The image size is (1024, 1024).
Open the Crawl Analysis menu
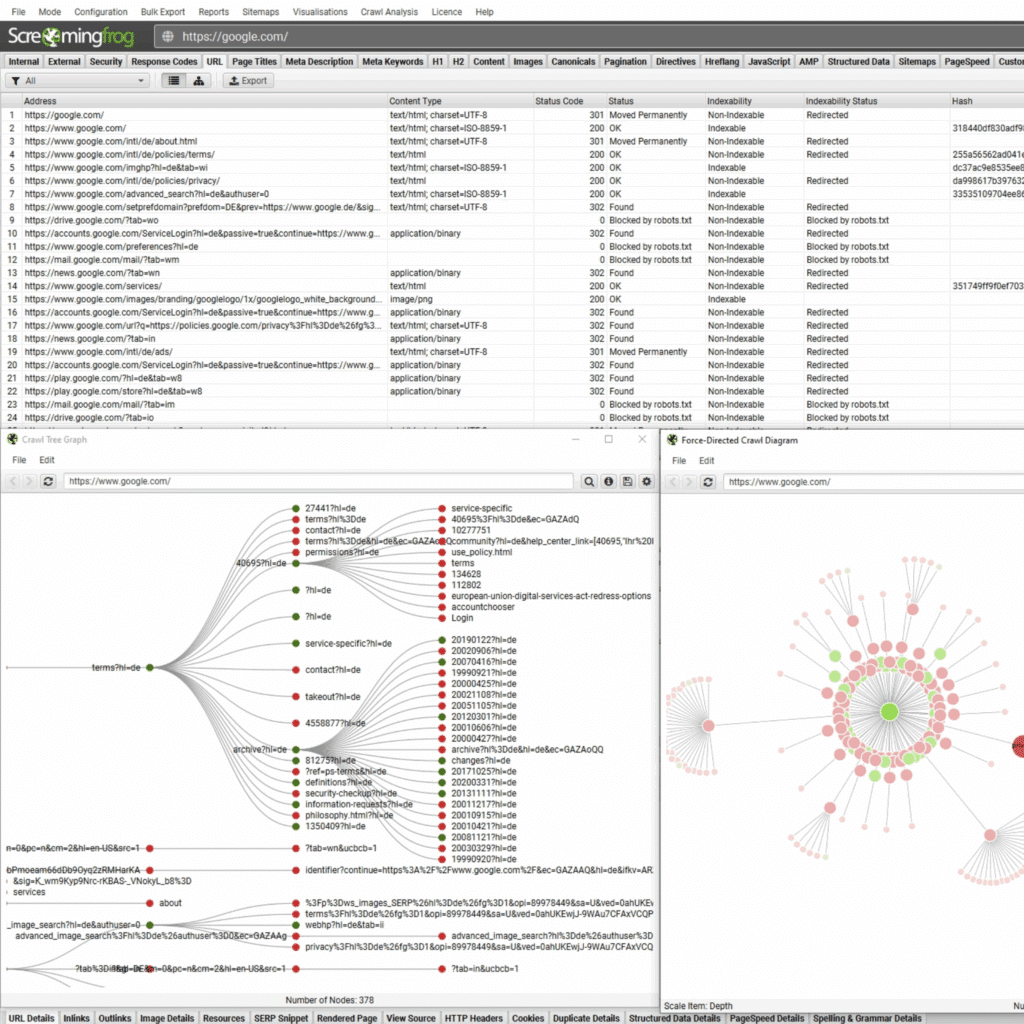click(389, 12)
